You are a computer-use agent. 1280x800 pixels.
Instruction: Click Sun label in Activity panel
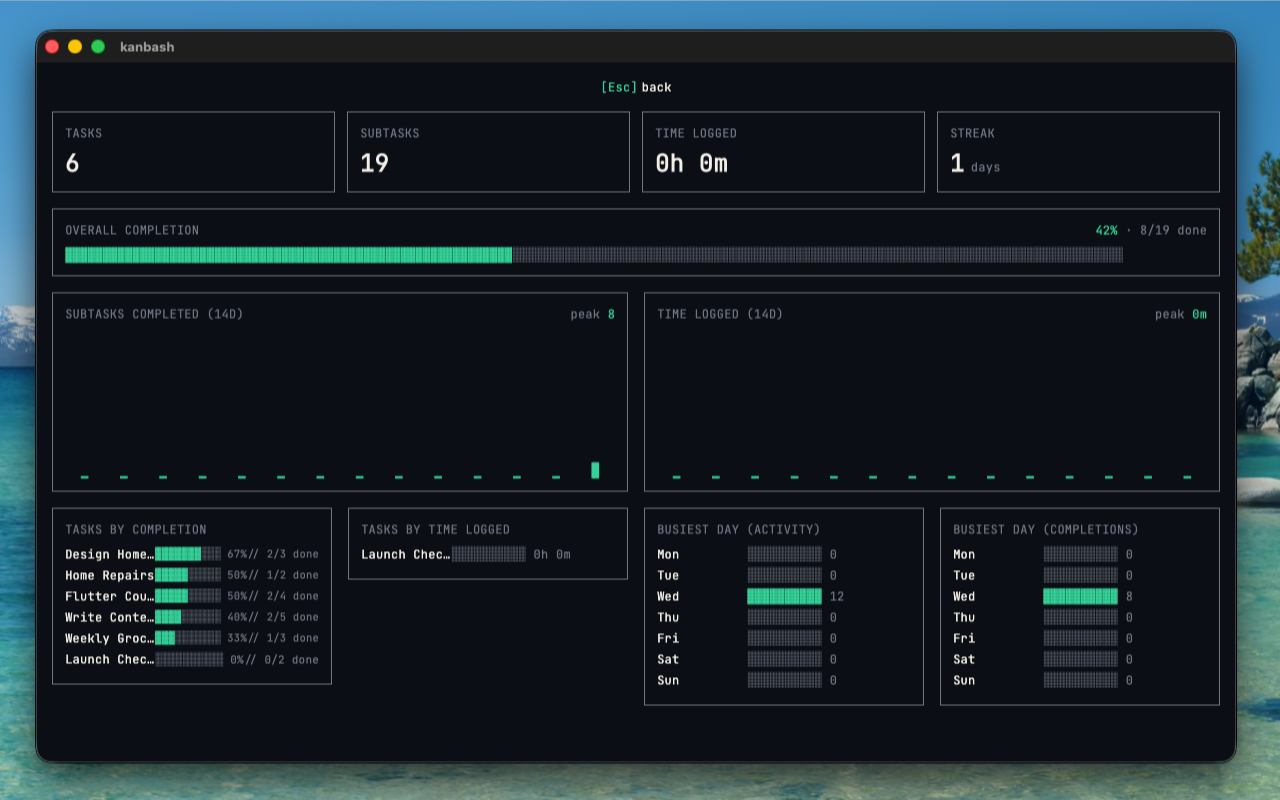(x=668, y=680)
